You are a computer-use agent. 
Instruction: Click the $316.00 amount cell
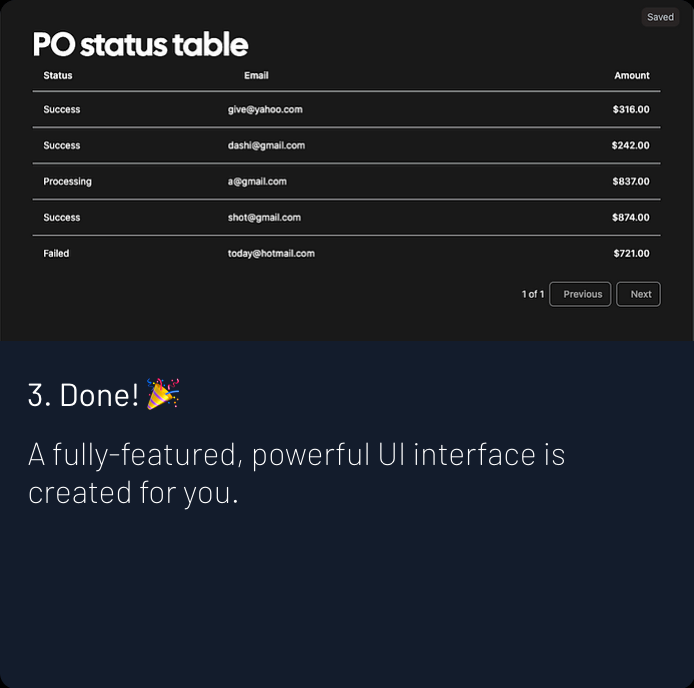(631, 110)
